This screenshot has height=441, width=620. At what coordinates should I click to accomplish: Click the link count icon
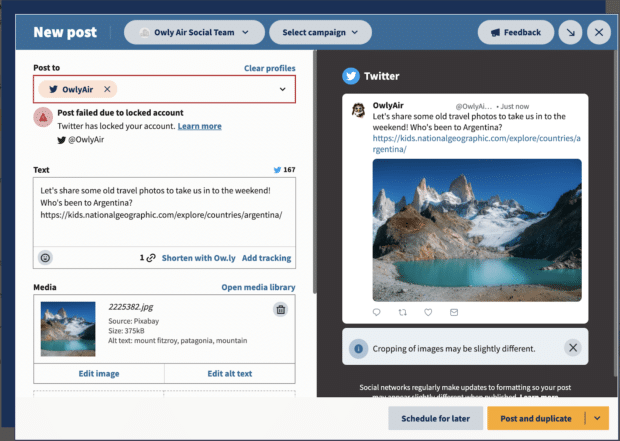[x=151, y=258]
